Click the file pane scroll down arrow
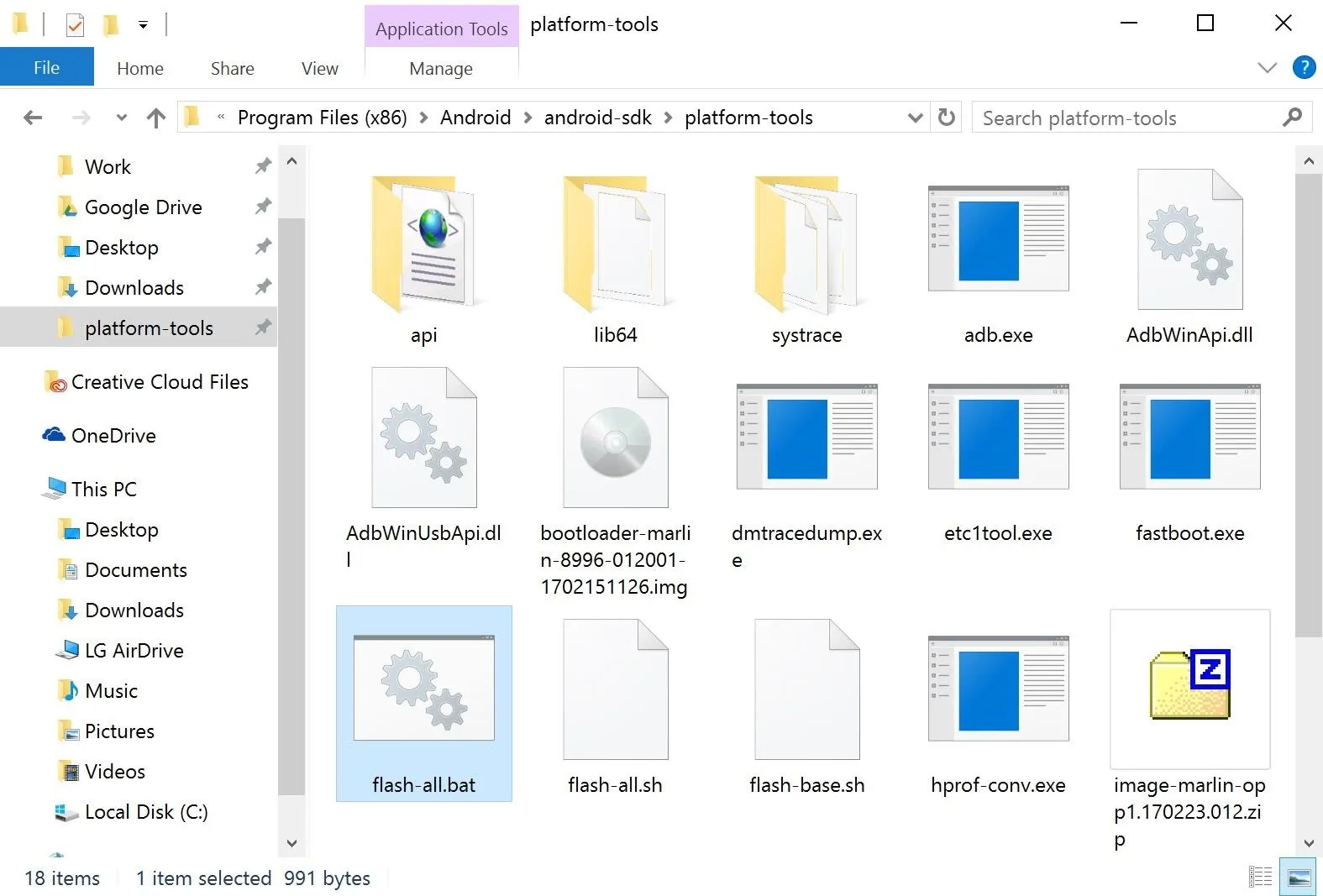Viewport: 1323px width, 896px height. [x=1309, y=843]
